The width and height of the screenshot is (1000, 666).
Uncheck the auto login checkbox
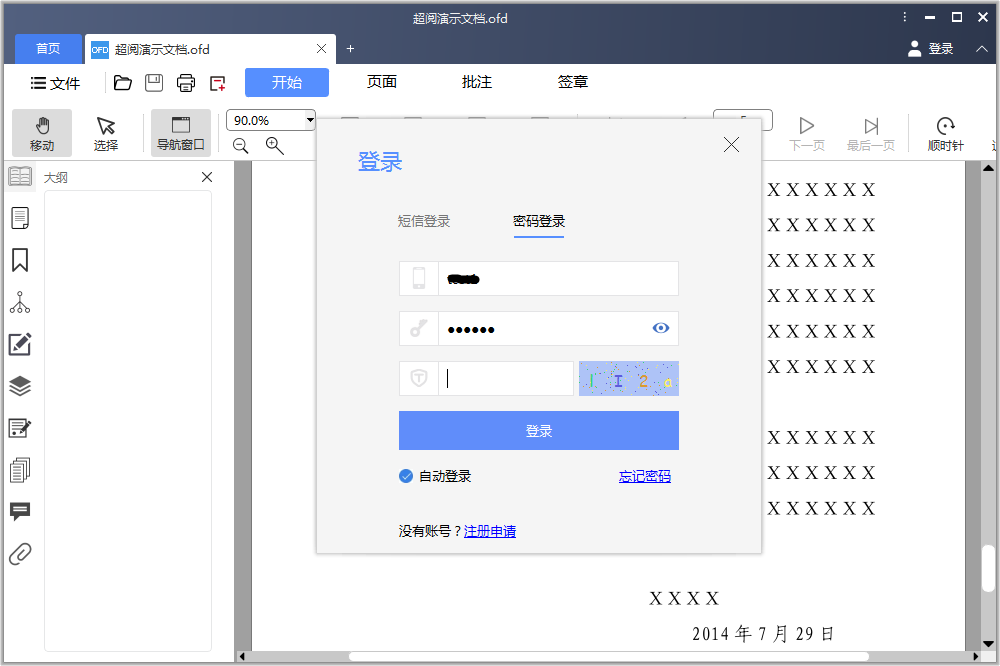tap(406, 476)
